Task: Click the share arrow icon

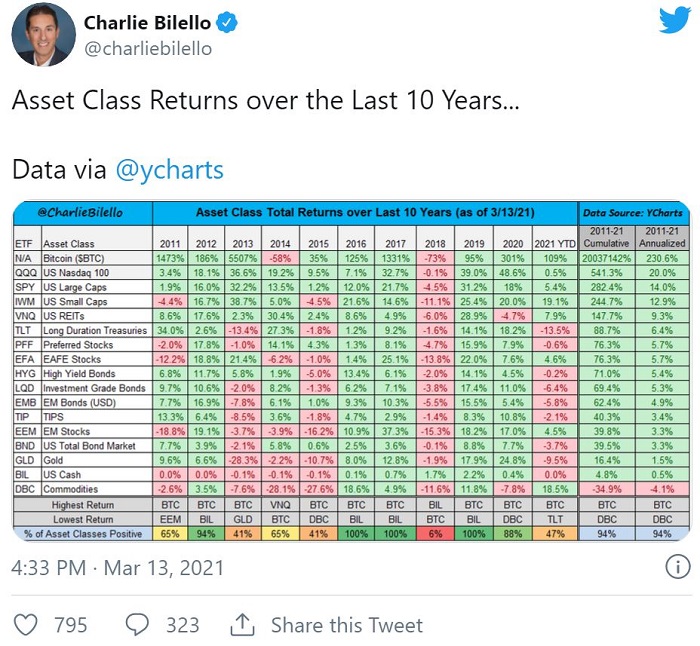Action: pyautogui.click(x=243, y=625)
